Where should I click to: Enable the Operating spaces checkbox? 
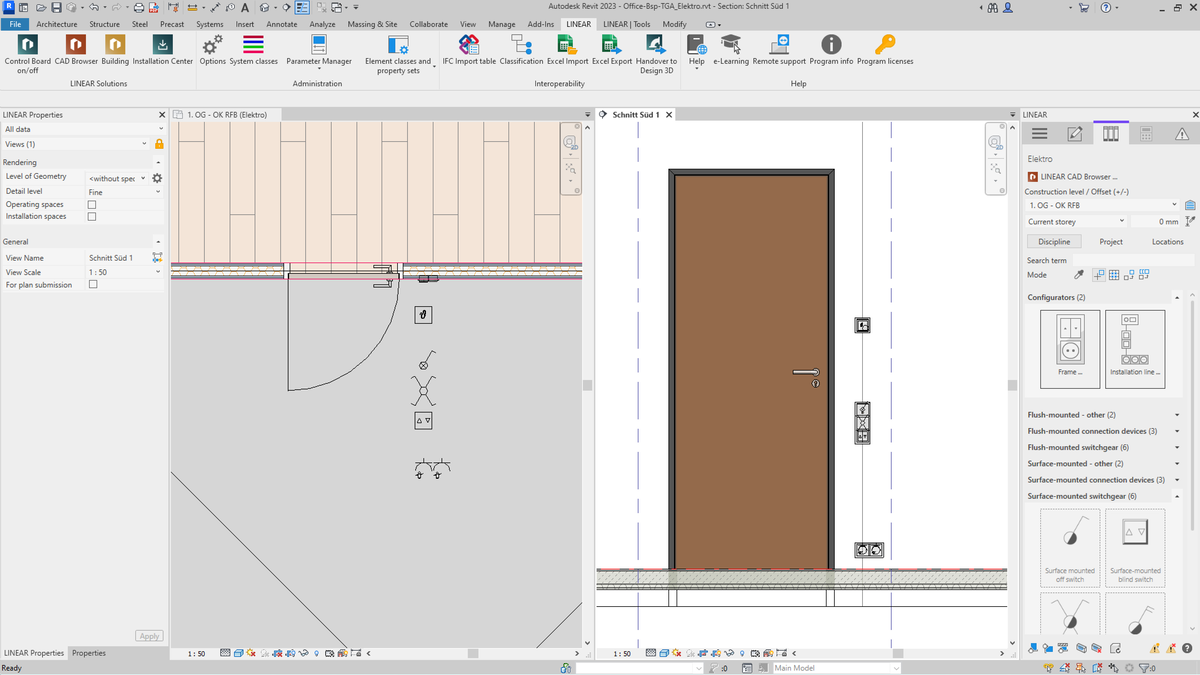coord(92,204)
